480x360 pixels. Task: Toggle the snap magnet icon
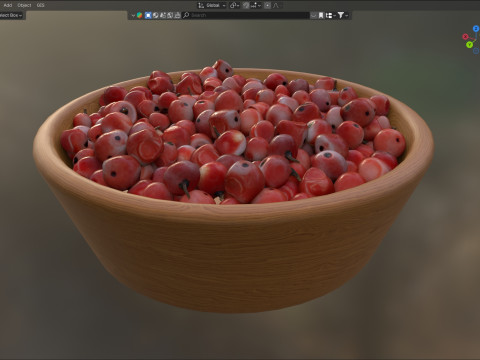tap(246, 5)
